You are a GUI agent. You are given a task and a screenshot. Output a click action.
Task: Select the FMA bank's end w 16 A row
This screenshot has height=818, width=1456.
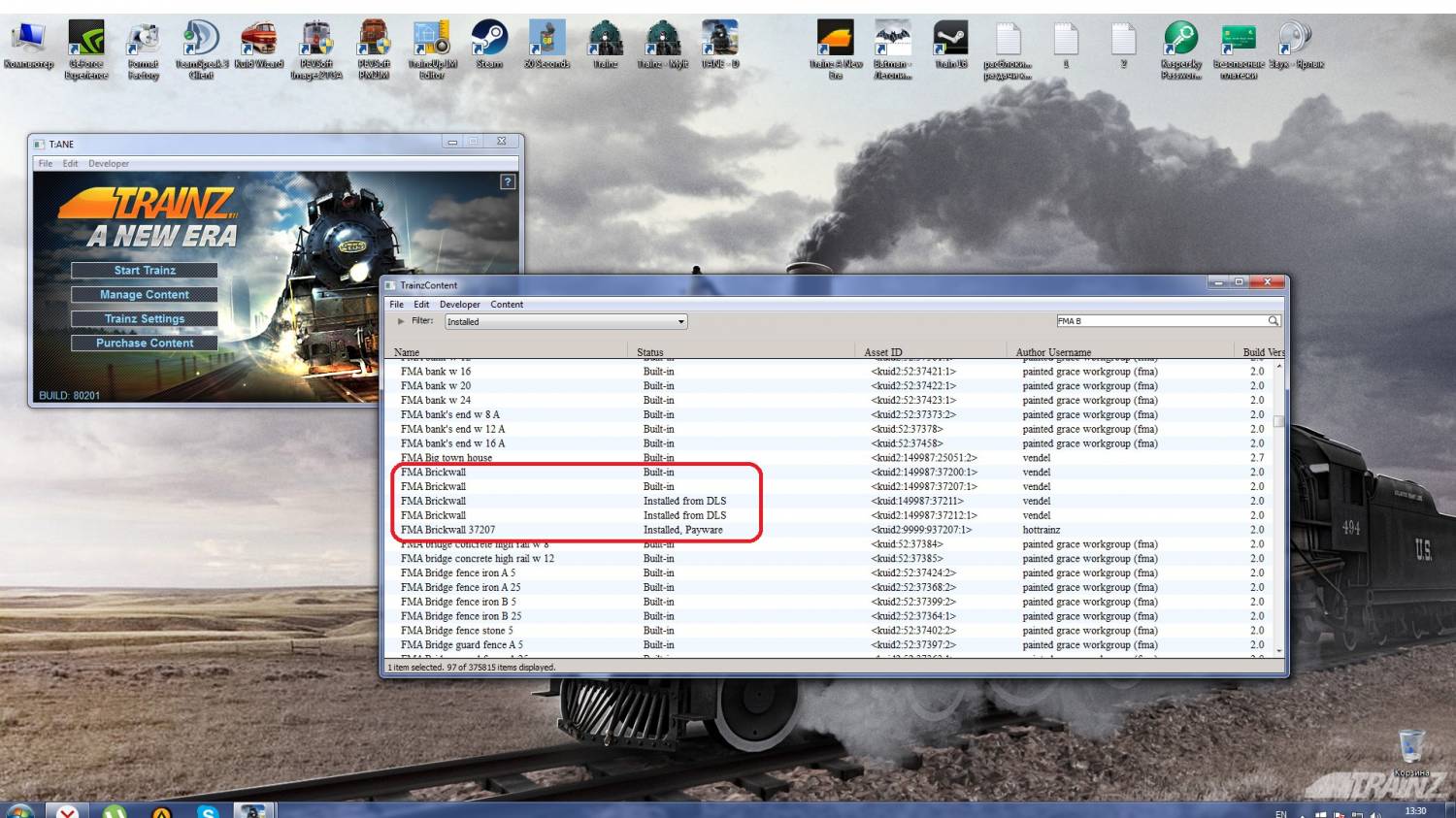pos(829,443)
